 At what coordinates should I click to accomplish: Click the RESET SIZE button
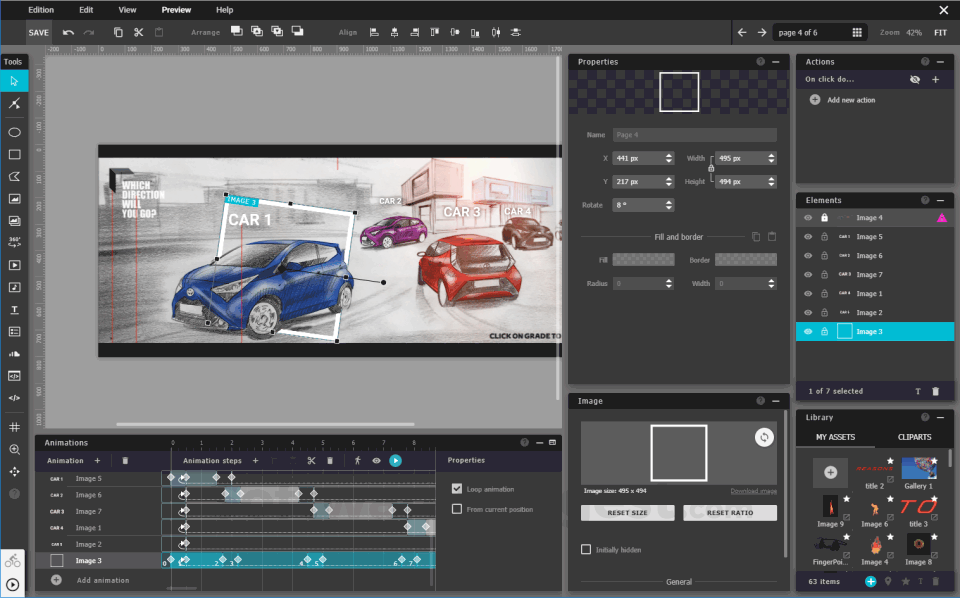pyautogui.click(x=627, y=513)
